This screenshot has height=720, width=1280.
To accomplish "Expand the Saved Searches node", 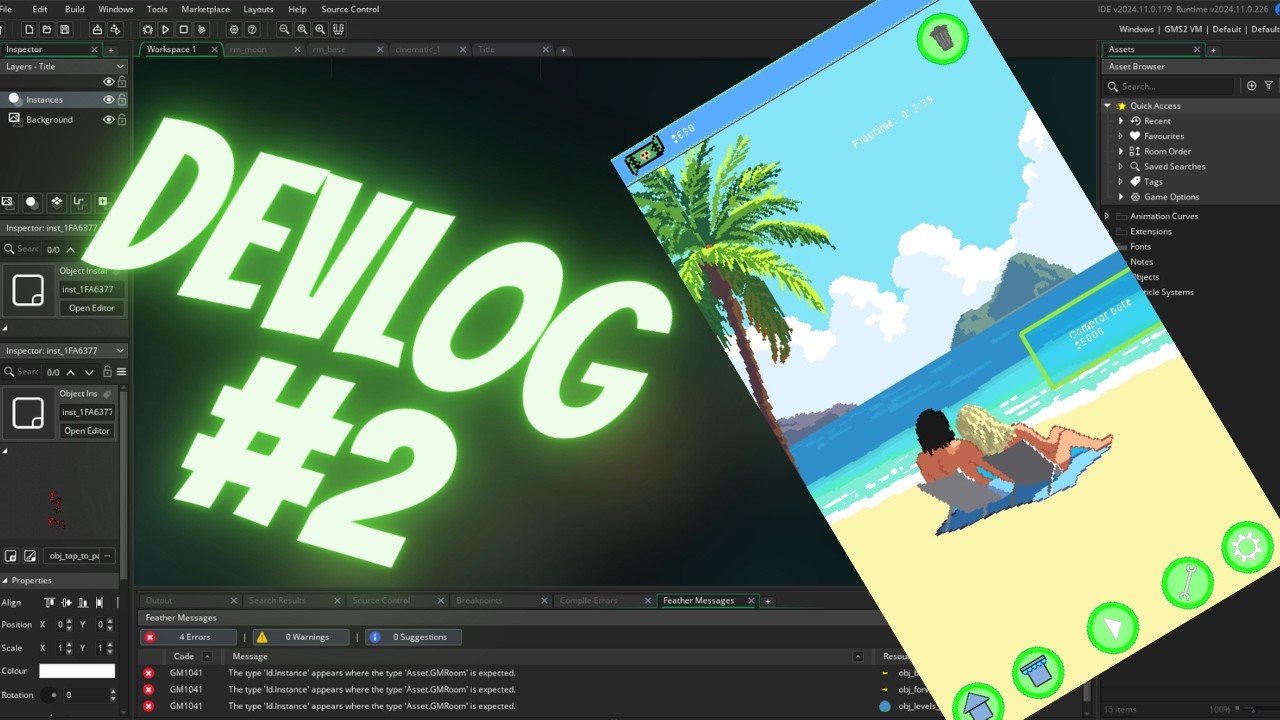I will coord(1121,167).
